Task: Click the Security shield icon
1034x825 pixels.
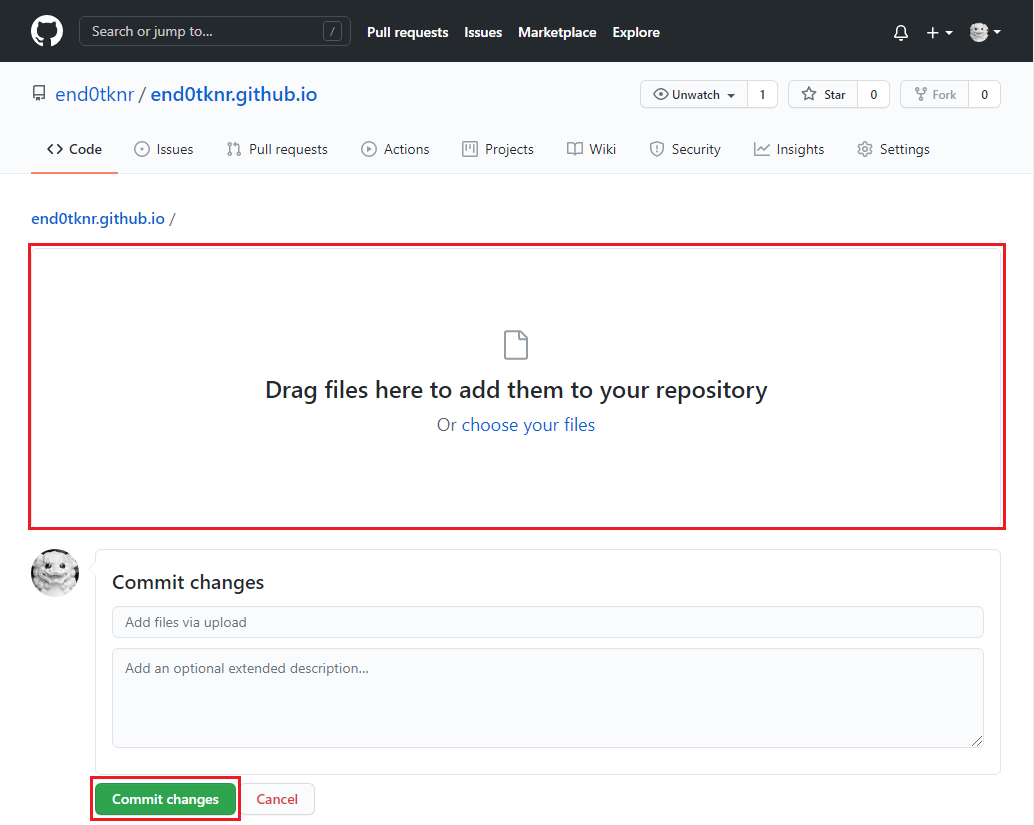Action: [x=656, y=150]
